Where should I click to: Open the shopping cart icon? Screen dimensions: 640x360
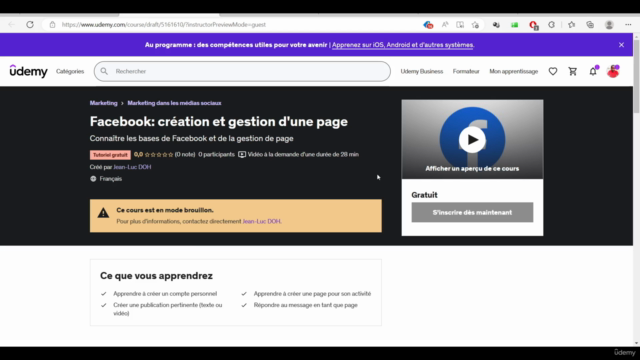tap(573, 71)
